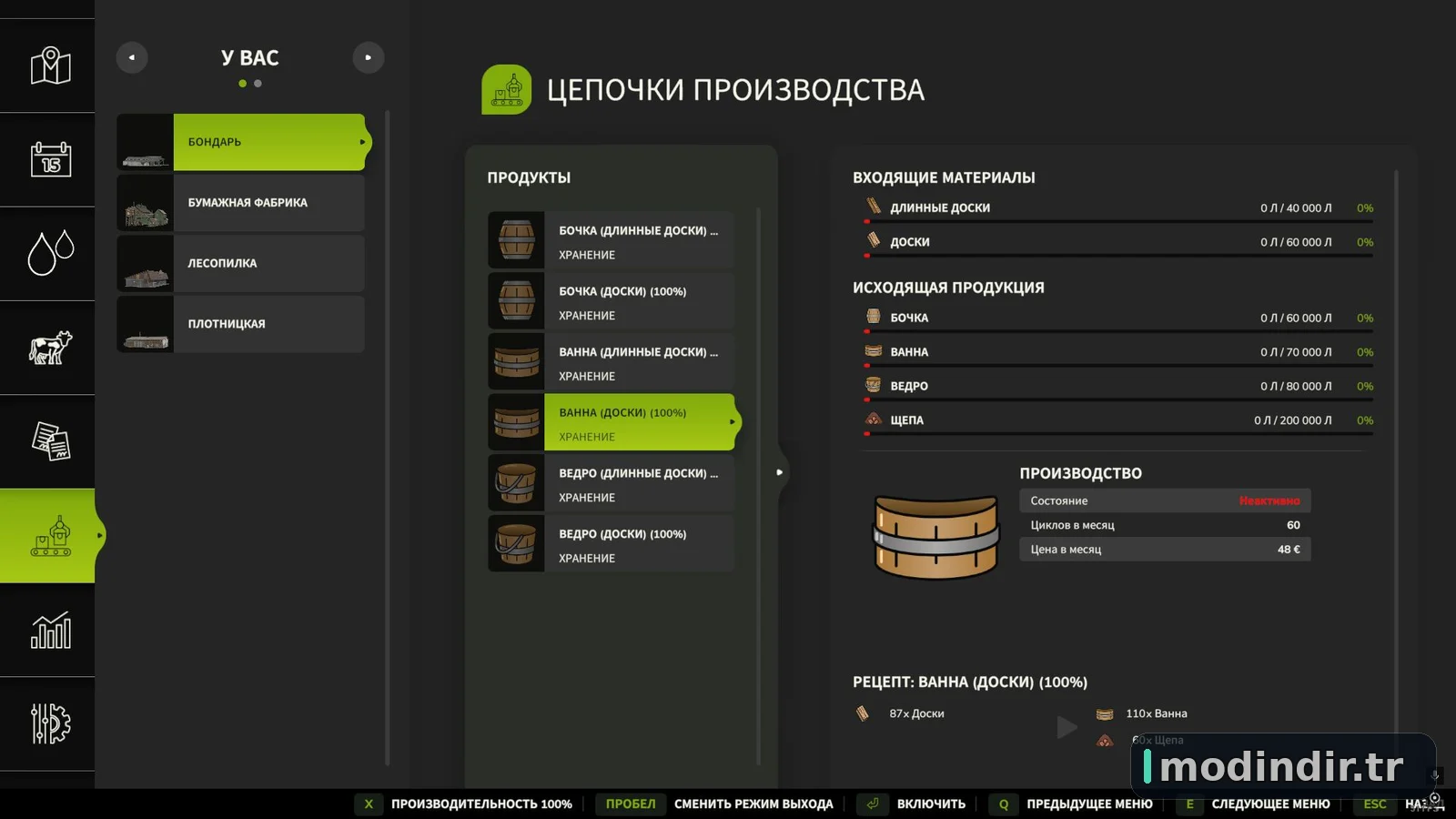This screenshot has width=1456, height=819.
Task: Click the ESC key hint
Action: point(1375,804)
